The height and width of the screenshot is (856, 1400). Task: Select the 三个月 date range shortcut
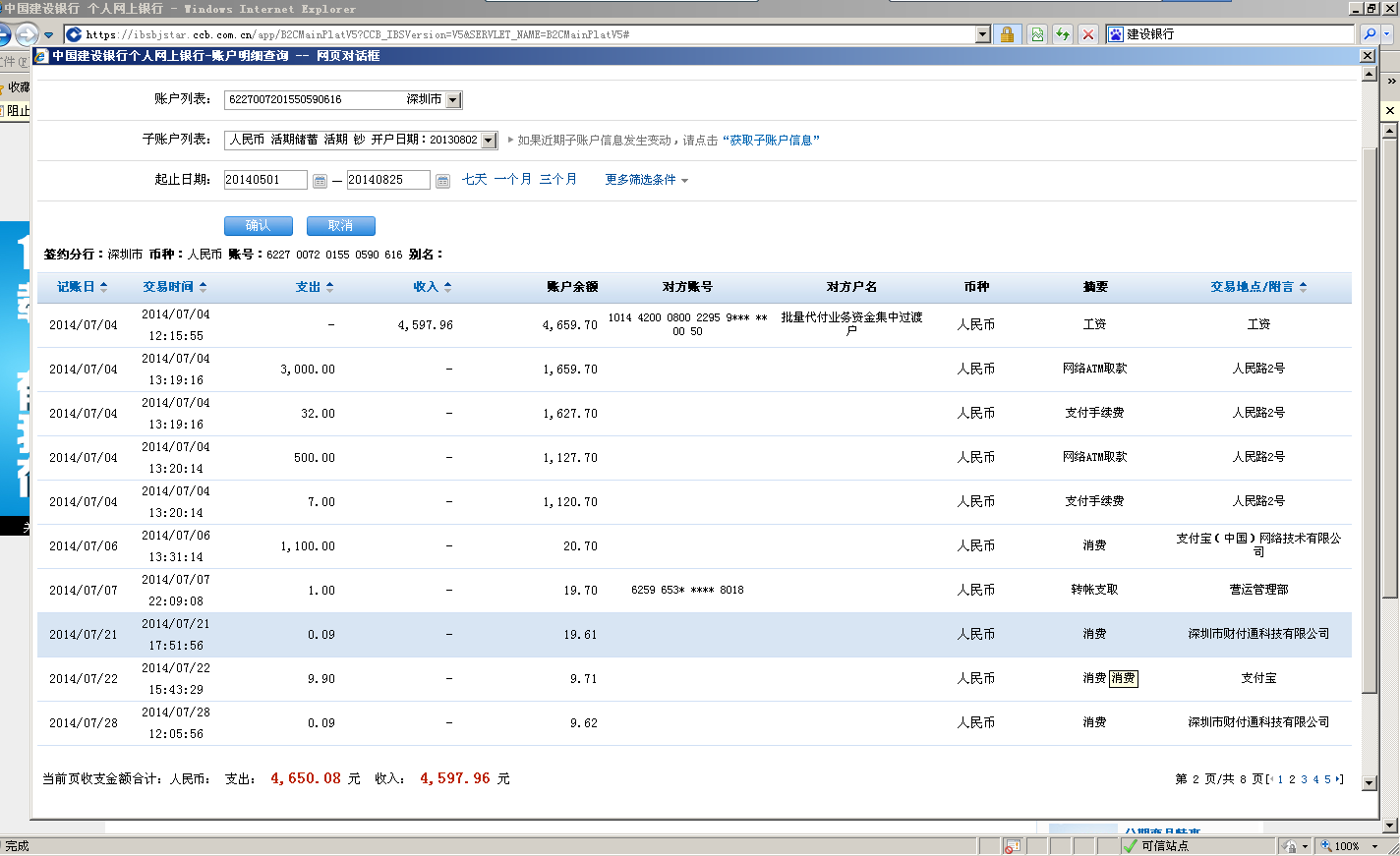[557, 179]
